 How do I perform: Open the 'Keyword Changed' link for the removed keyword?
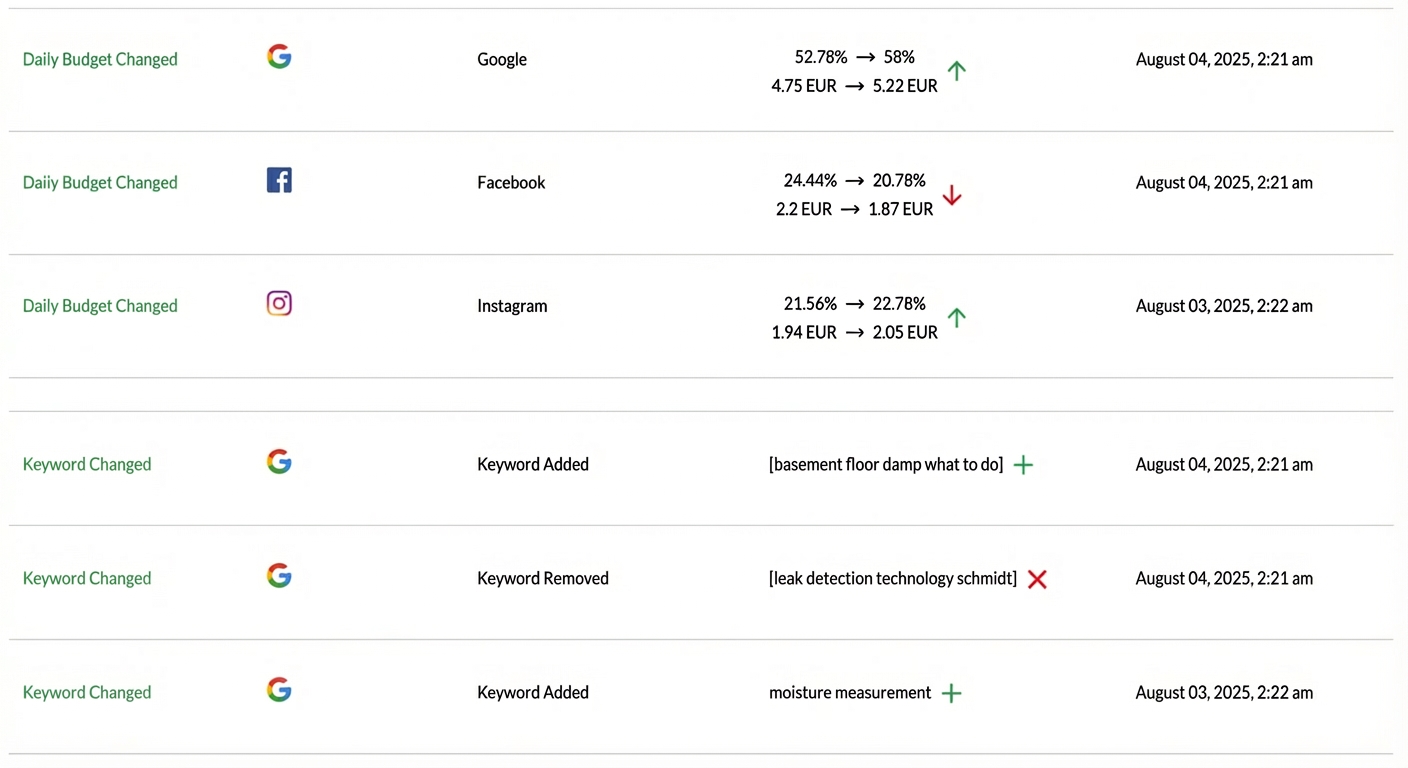(x=87, y=578)
